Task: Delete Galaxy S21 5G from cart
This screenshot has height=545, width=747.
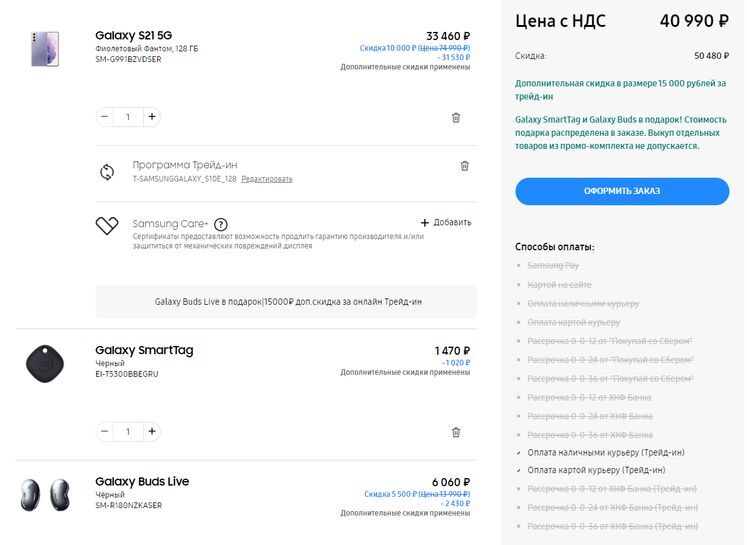Action: (x=456, y=117)
